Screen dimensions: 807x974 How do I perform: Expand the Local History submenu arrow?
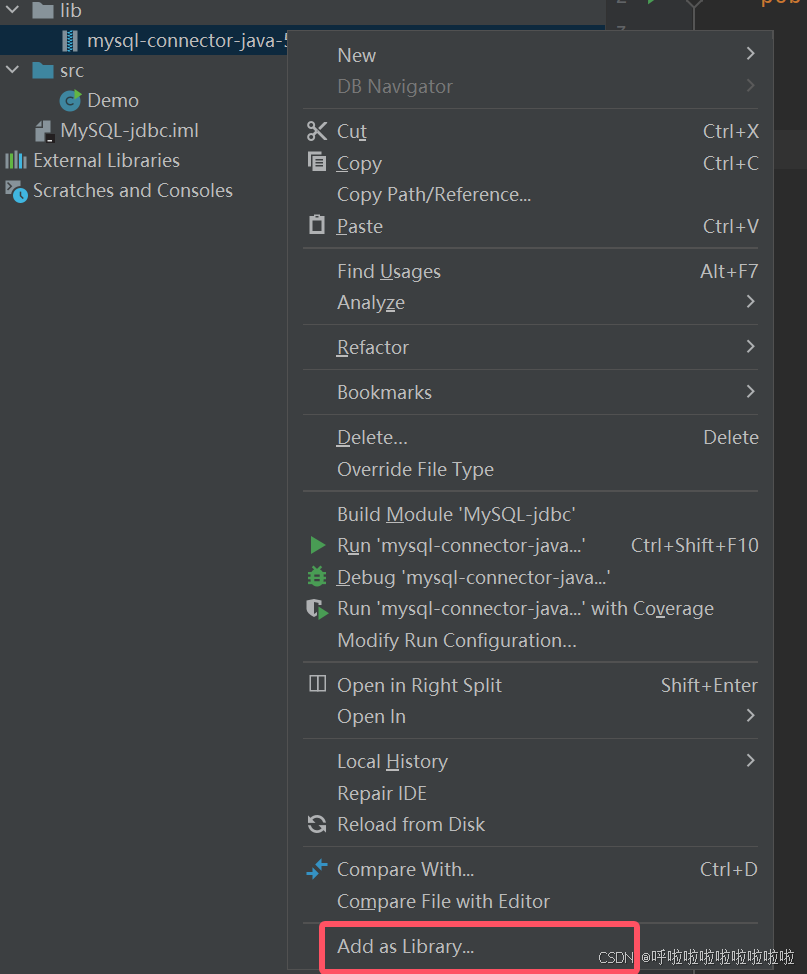750,760
